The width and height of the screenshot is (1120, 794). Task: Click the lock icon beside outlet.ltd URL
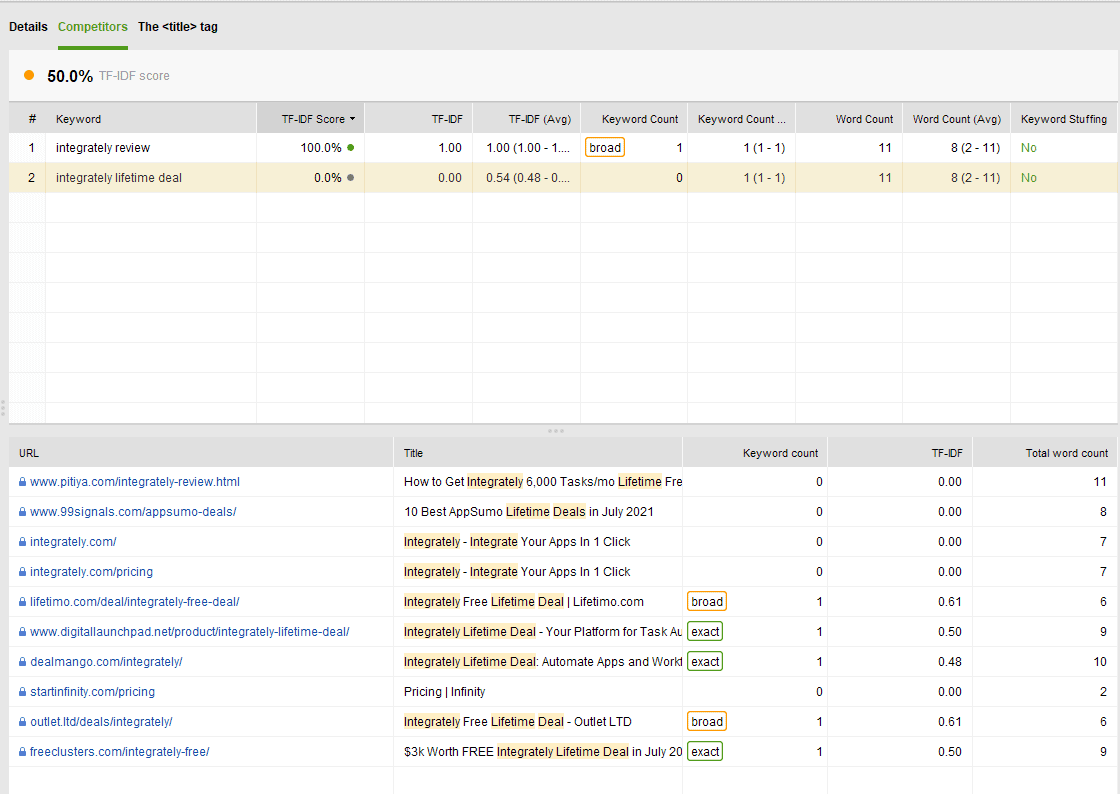point(23,722)
